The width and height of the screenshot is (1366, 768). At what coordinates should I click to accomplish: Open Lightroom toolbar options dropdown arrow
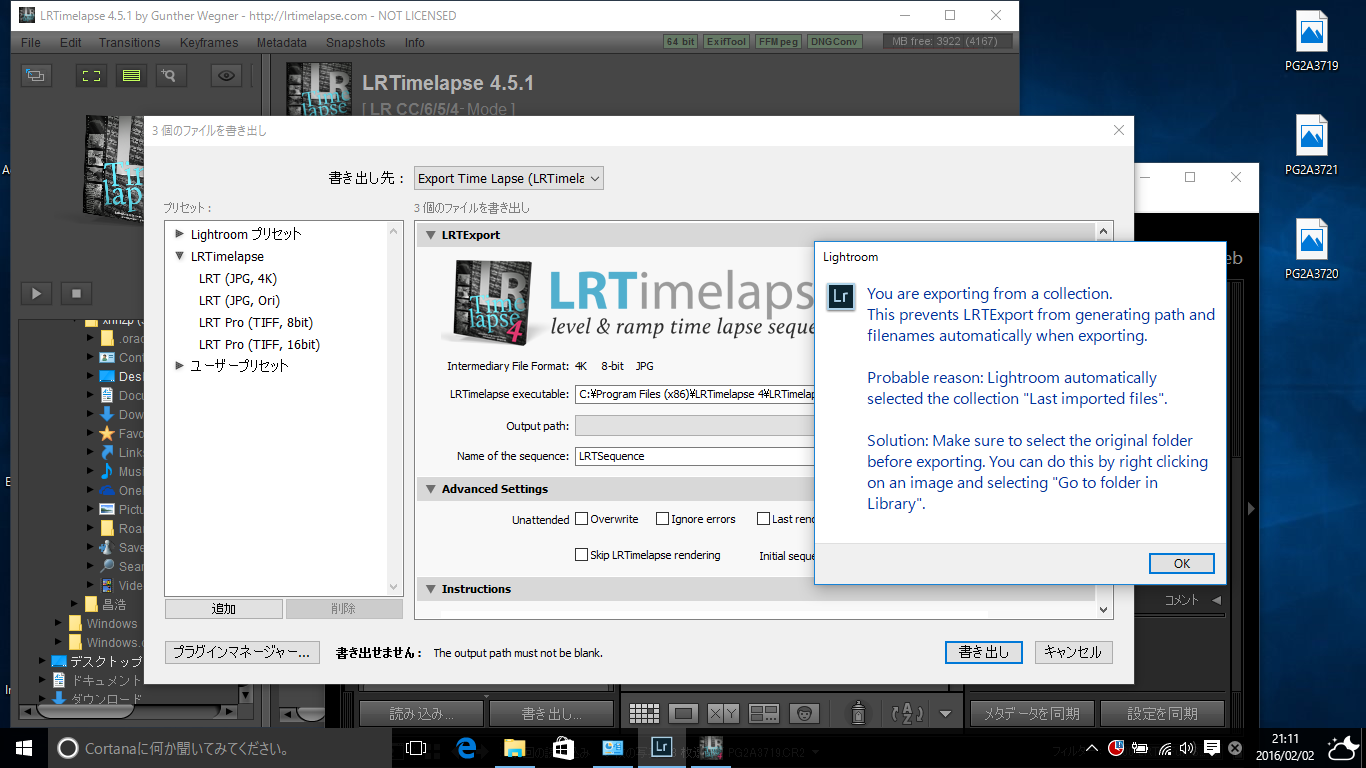click(x=946, y=714)
